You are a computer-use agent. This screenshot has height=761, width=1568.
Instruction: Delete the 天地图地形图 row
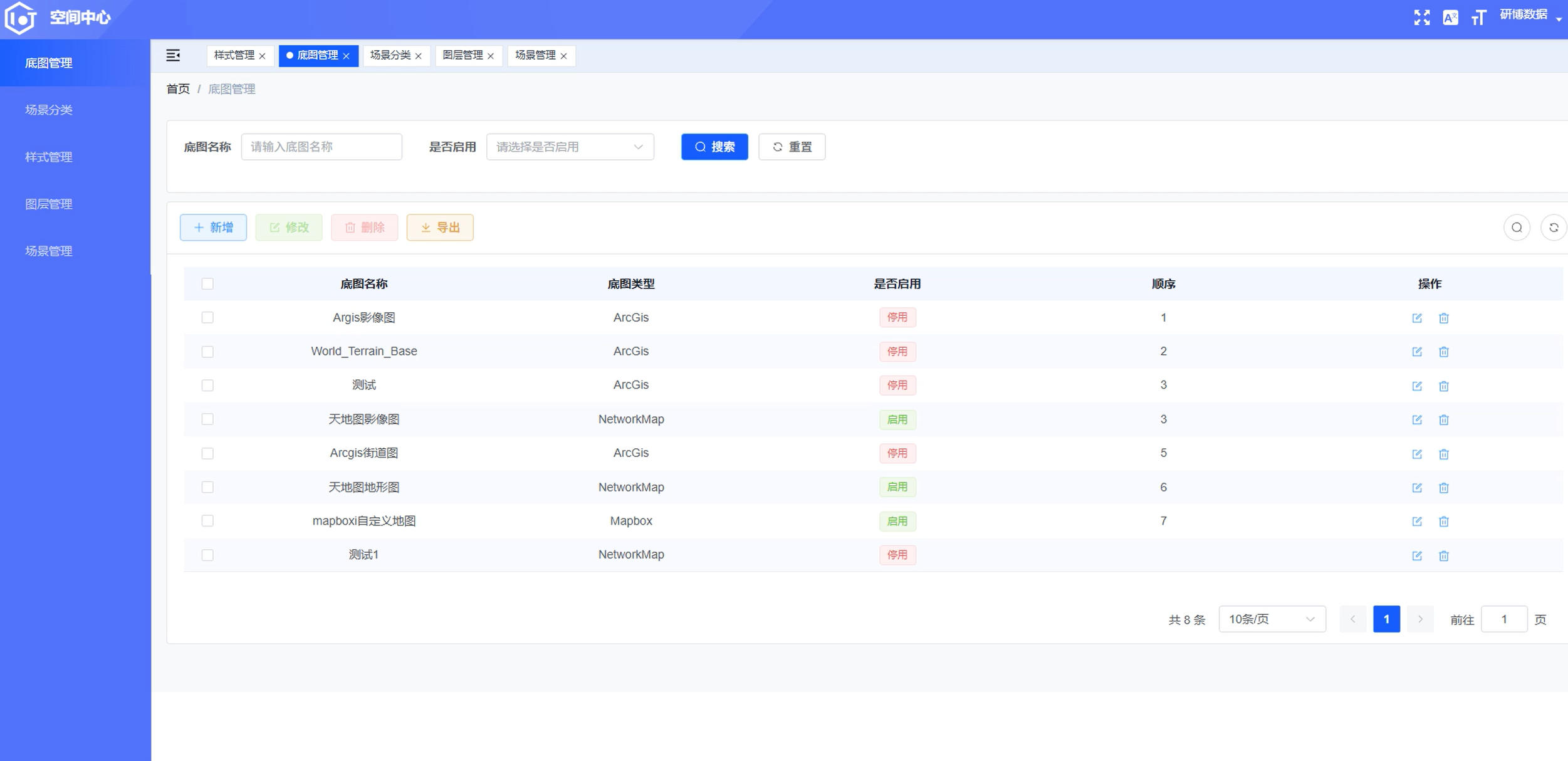(1444, 488)
